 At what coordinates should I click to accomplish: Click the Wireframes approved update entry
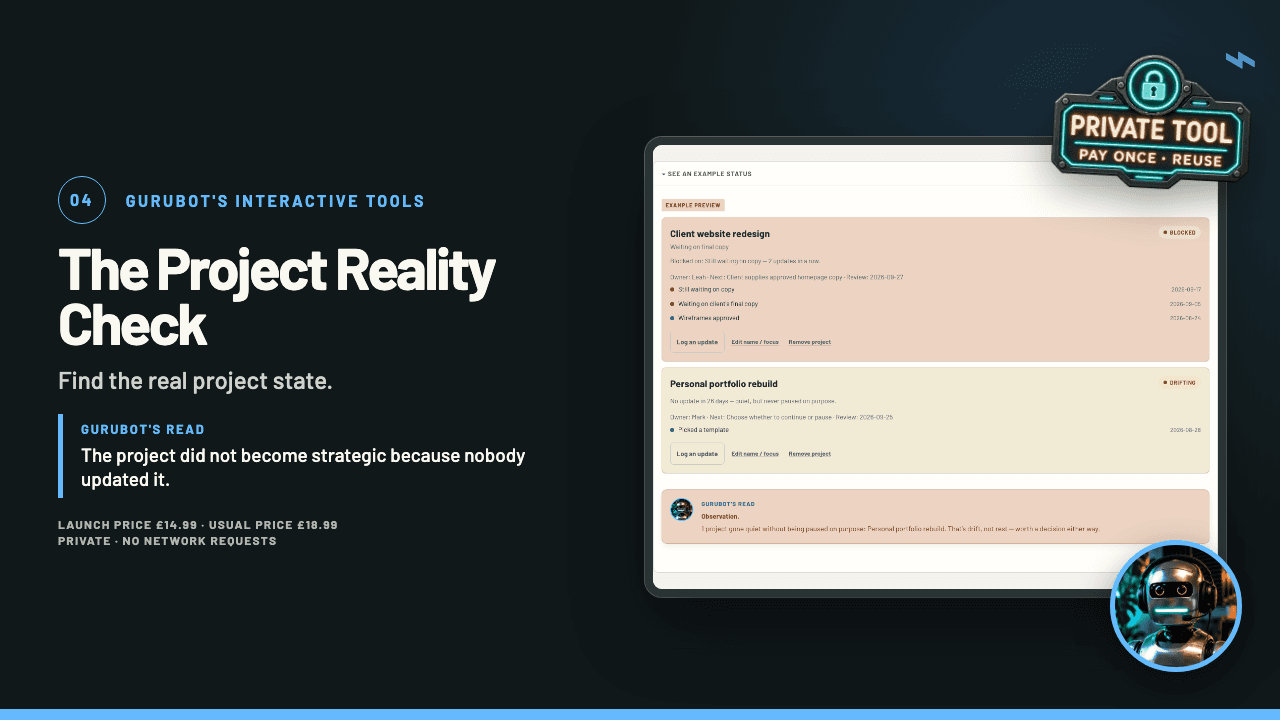pyautogui.click(x=709, y=318)
